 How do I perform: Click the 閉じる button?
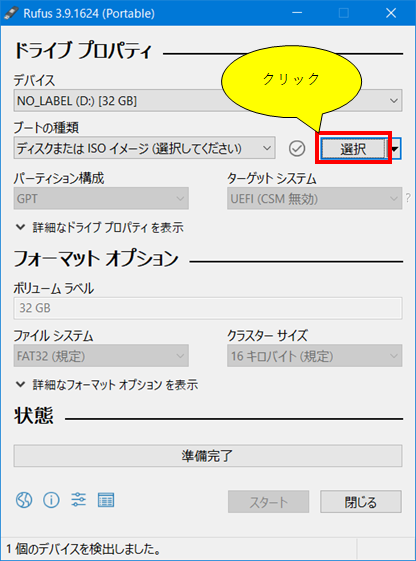[361, 502]
